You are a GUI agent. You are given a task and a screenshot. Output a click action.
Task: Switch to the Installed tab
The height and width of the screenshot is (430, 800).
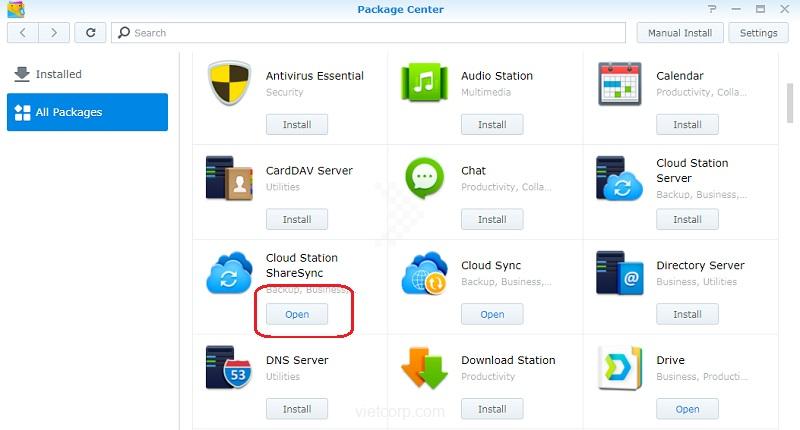coord(58,74)
